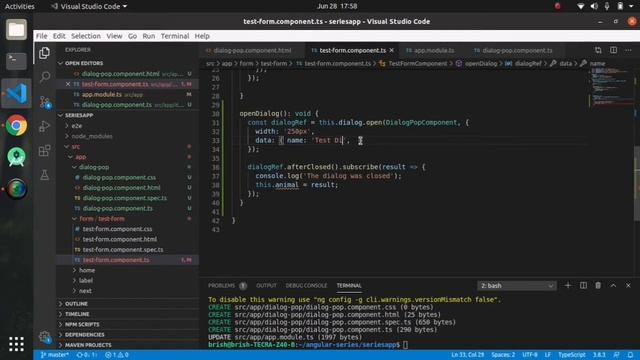
Task: Close test-form.component.ts editor tab
Action: [x=392, y=50]
